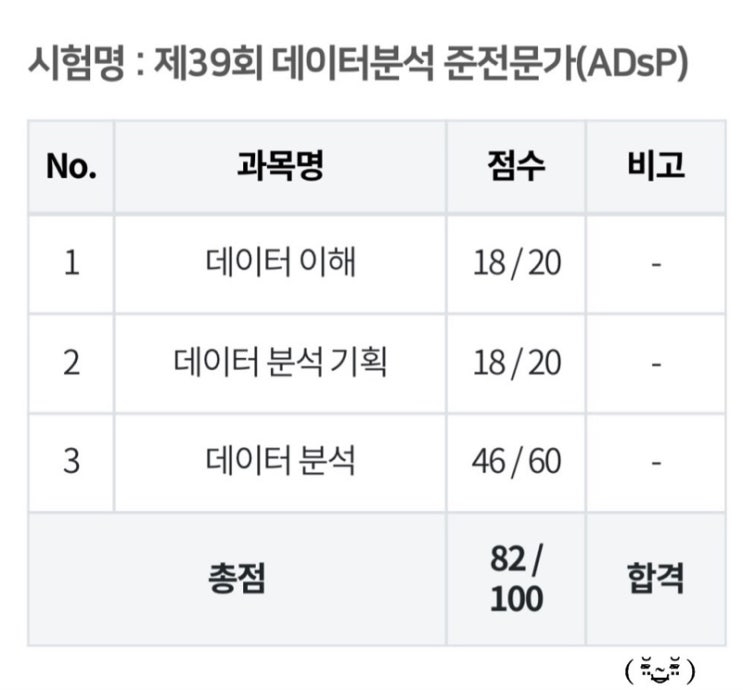
Task: Select the 82 / 100 total score
Action: 516,579
